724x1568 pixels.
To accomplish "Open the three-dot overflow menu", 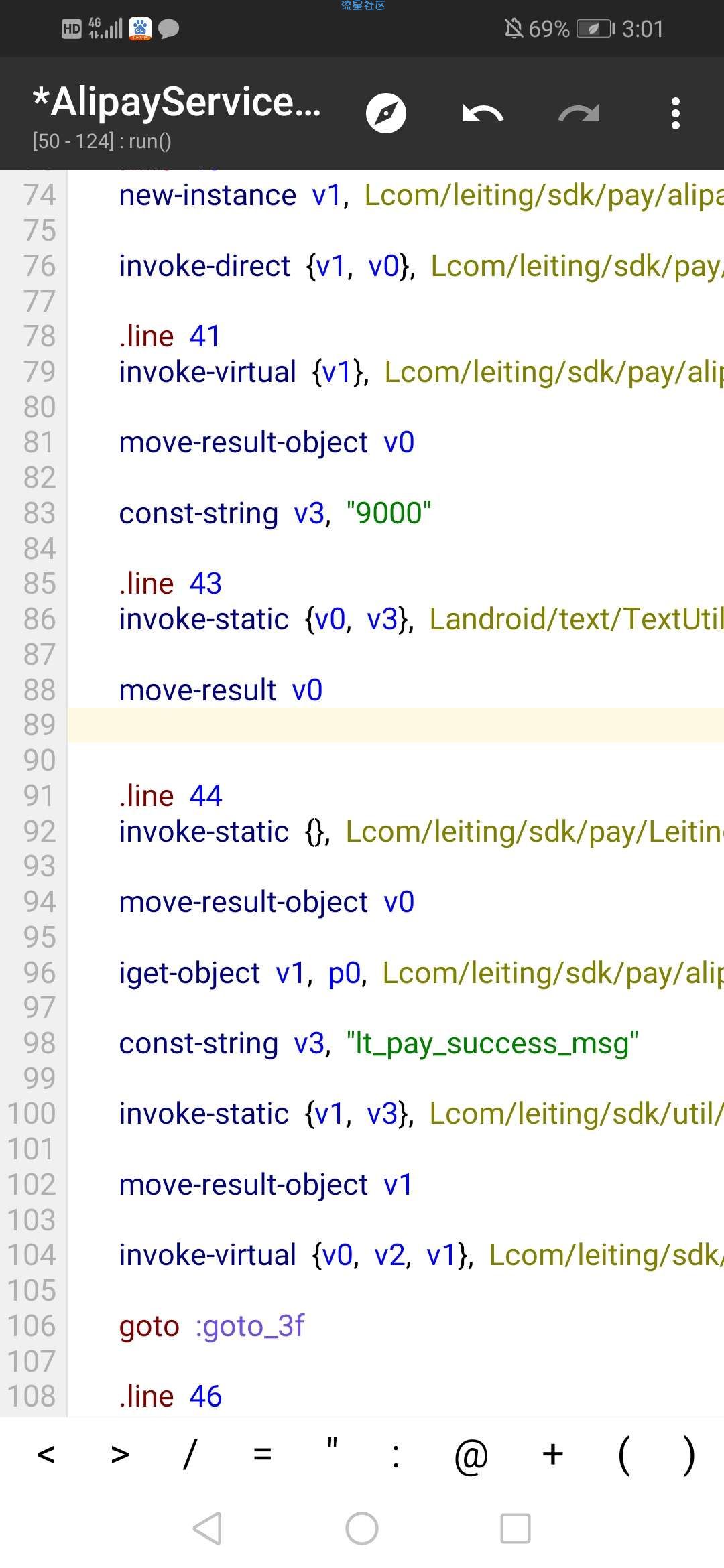I will click(675, 113).
